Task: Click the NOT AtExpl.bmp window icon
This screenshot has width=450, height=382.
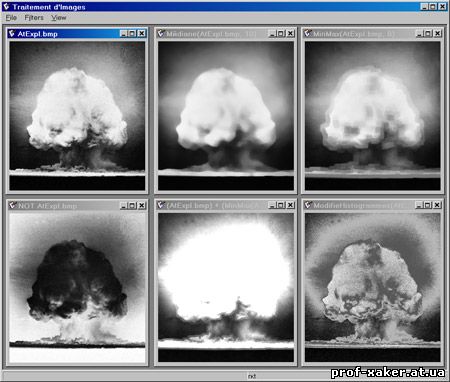Action: point(13,205)
